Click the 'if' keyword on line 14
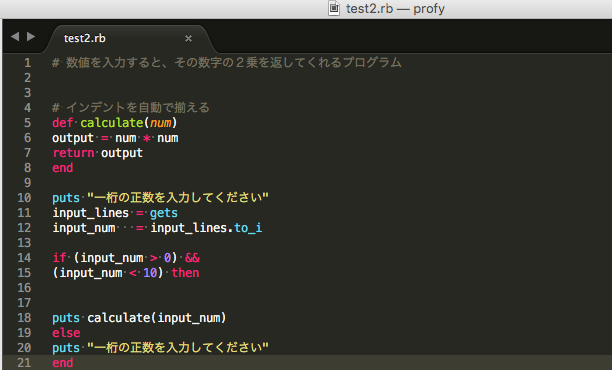The image size is (612, 370). click(59, 258)
